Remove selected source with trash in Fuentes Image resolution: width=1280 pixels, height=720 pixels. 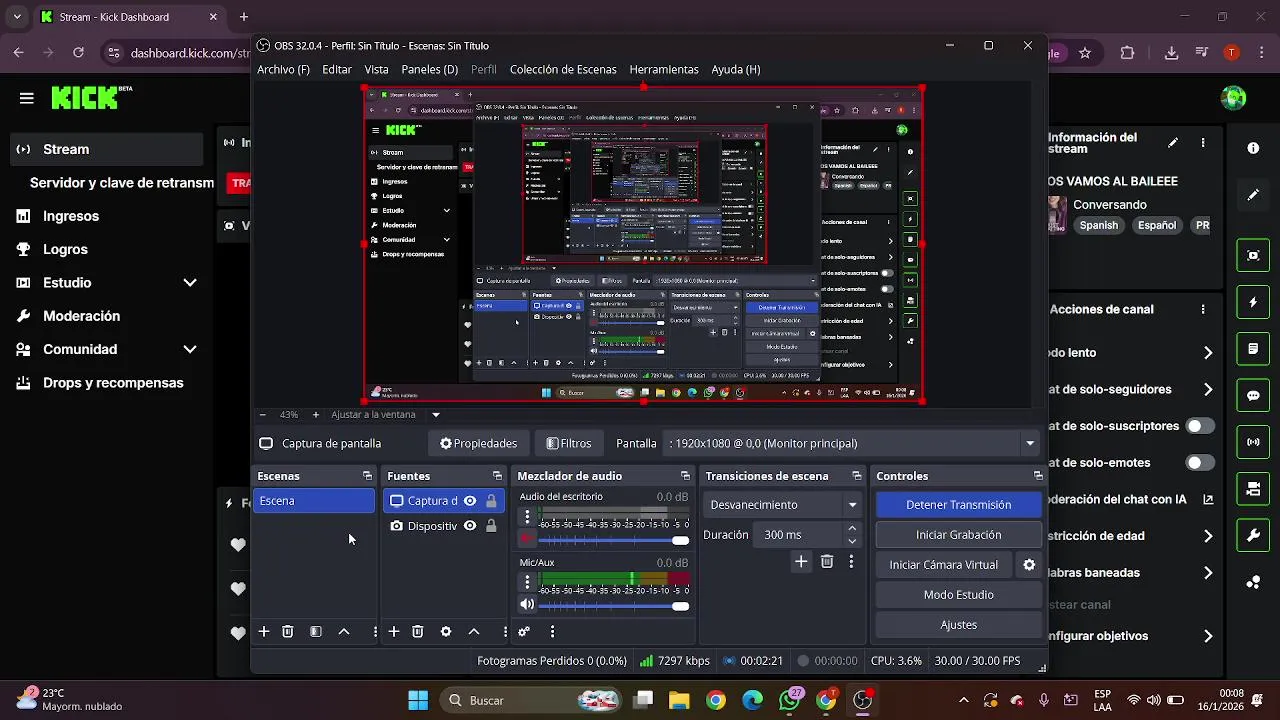pos(418,632)
